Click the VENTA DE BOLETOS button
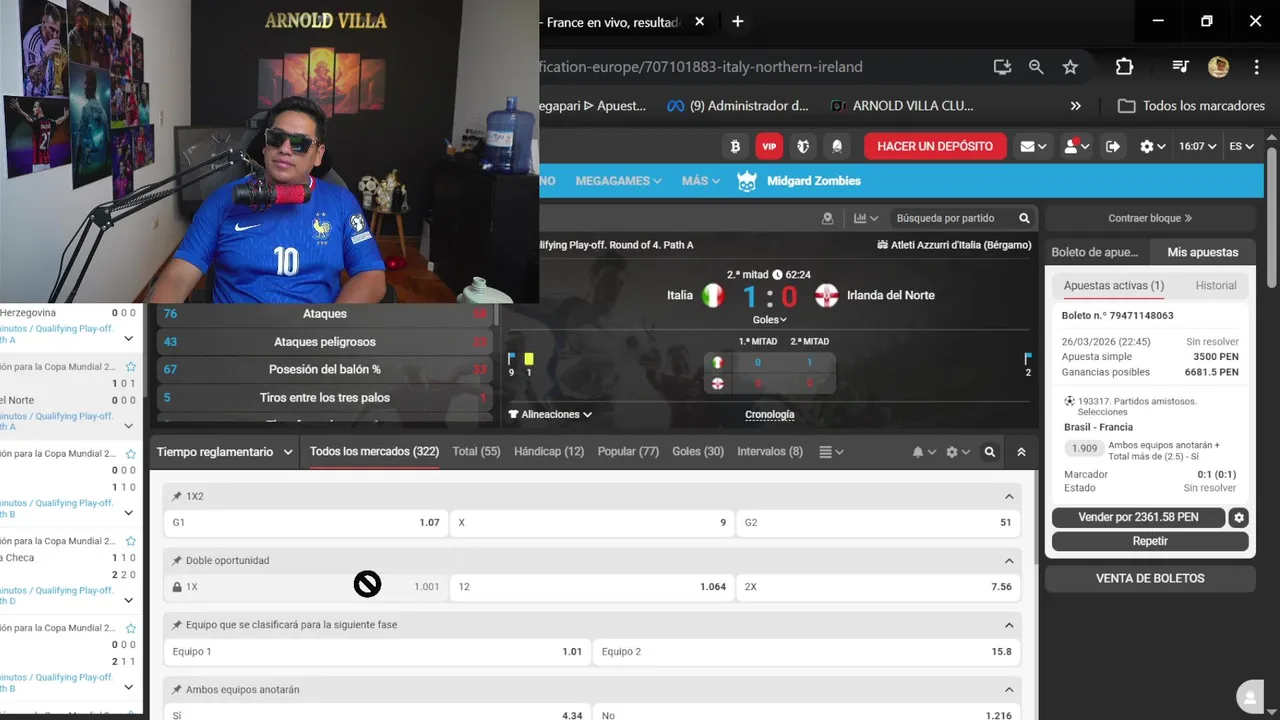Viewport: 1280px width, 720px height. [x=1150, y=578]
